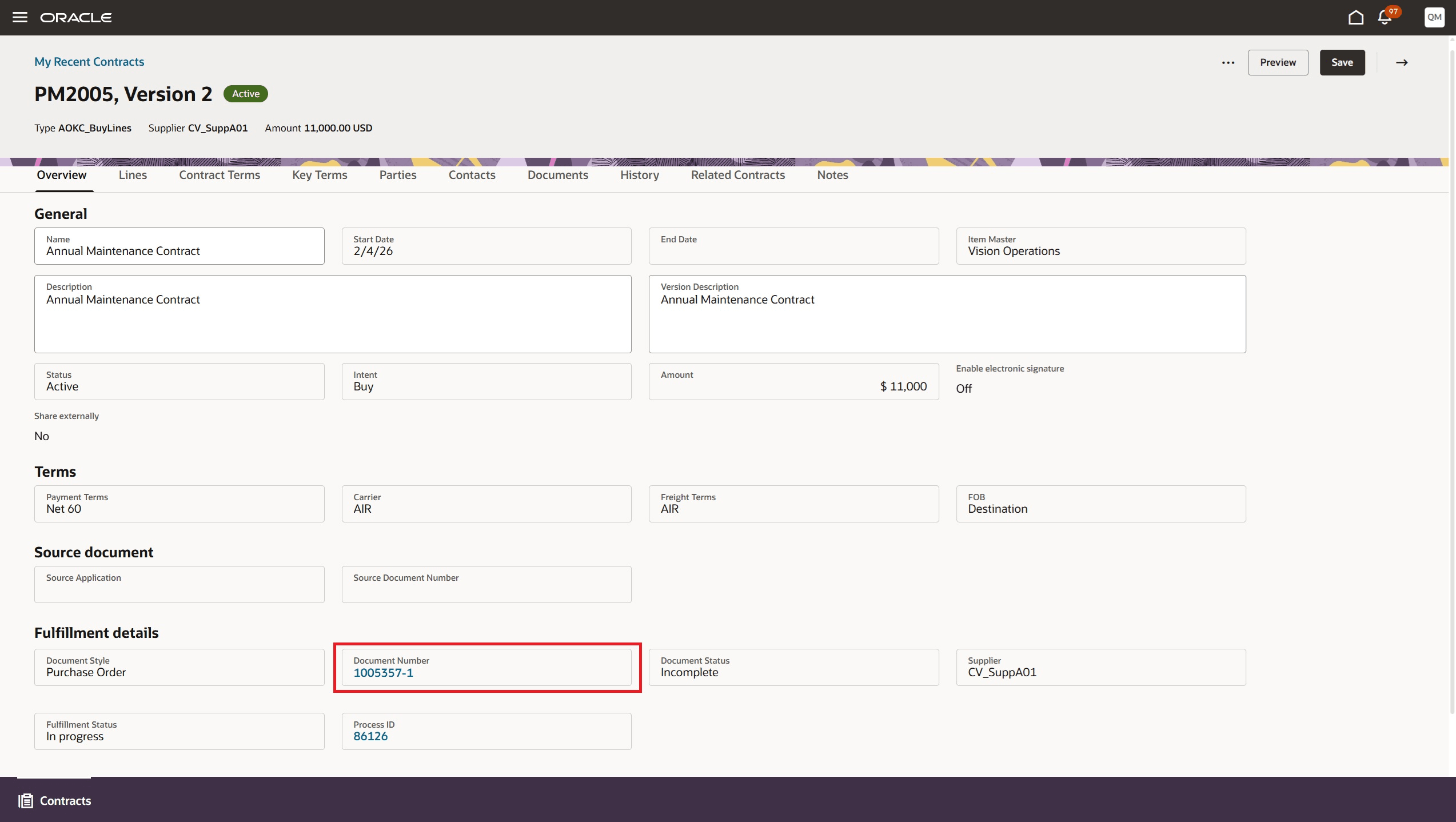Switch to the Related Contracts tab

[x=737, y=175]
